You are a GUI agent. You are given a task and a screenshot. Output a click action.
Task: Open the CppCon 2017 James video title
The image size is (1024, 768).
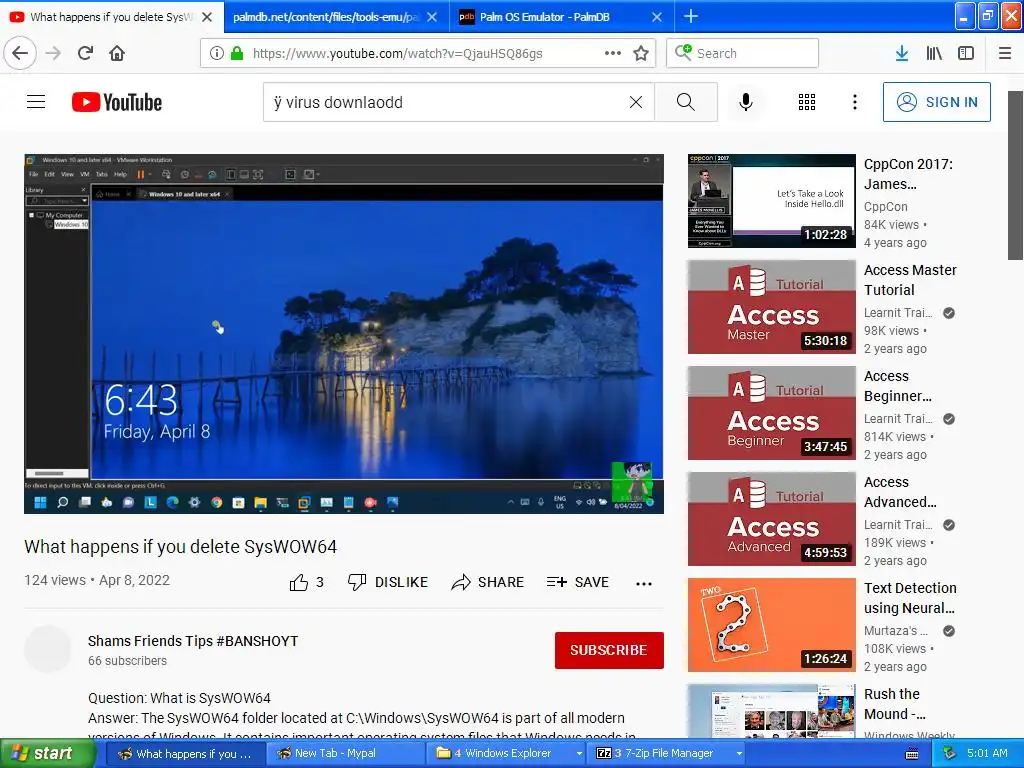[908, 174]
